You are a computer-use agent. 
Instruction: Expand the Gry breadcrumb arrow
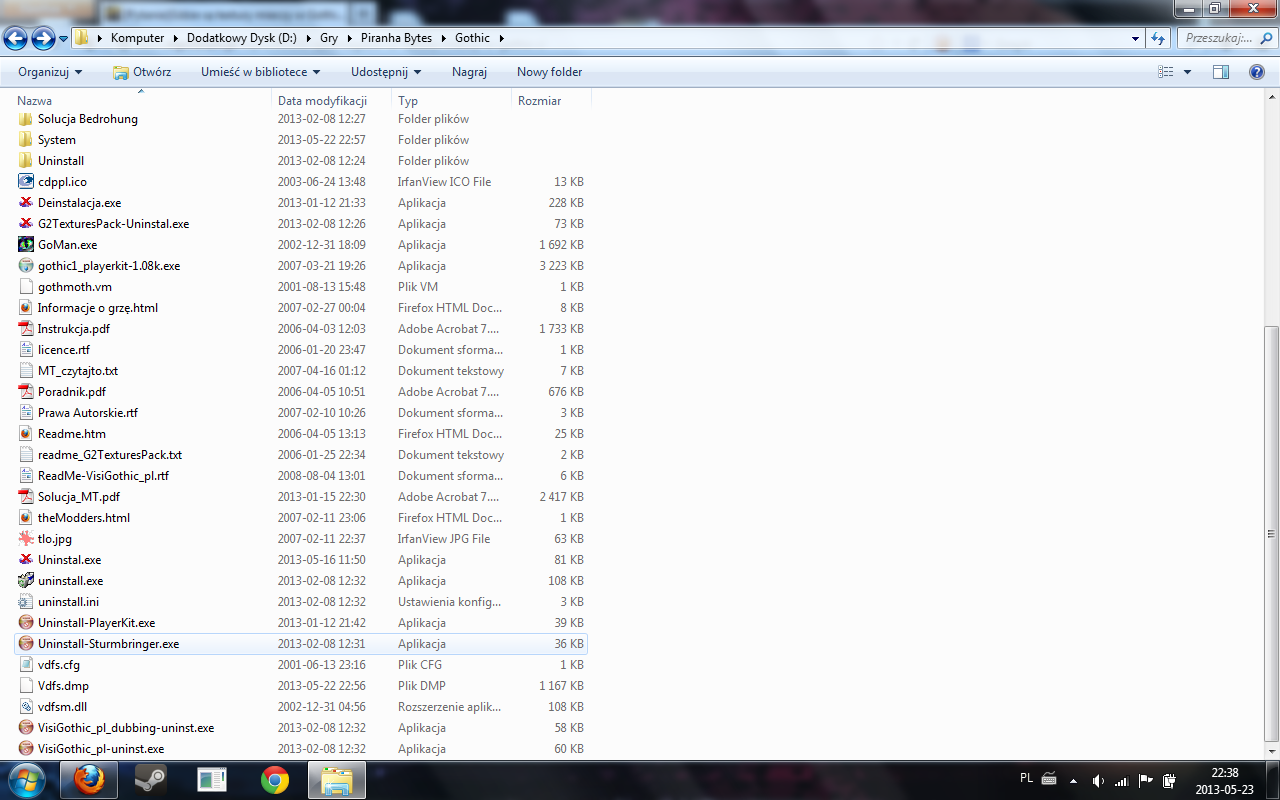348,38
